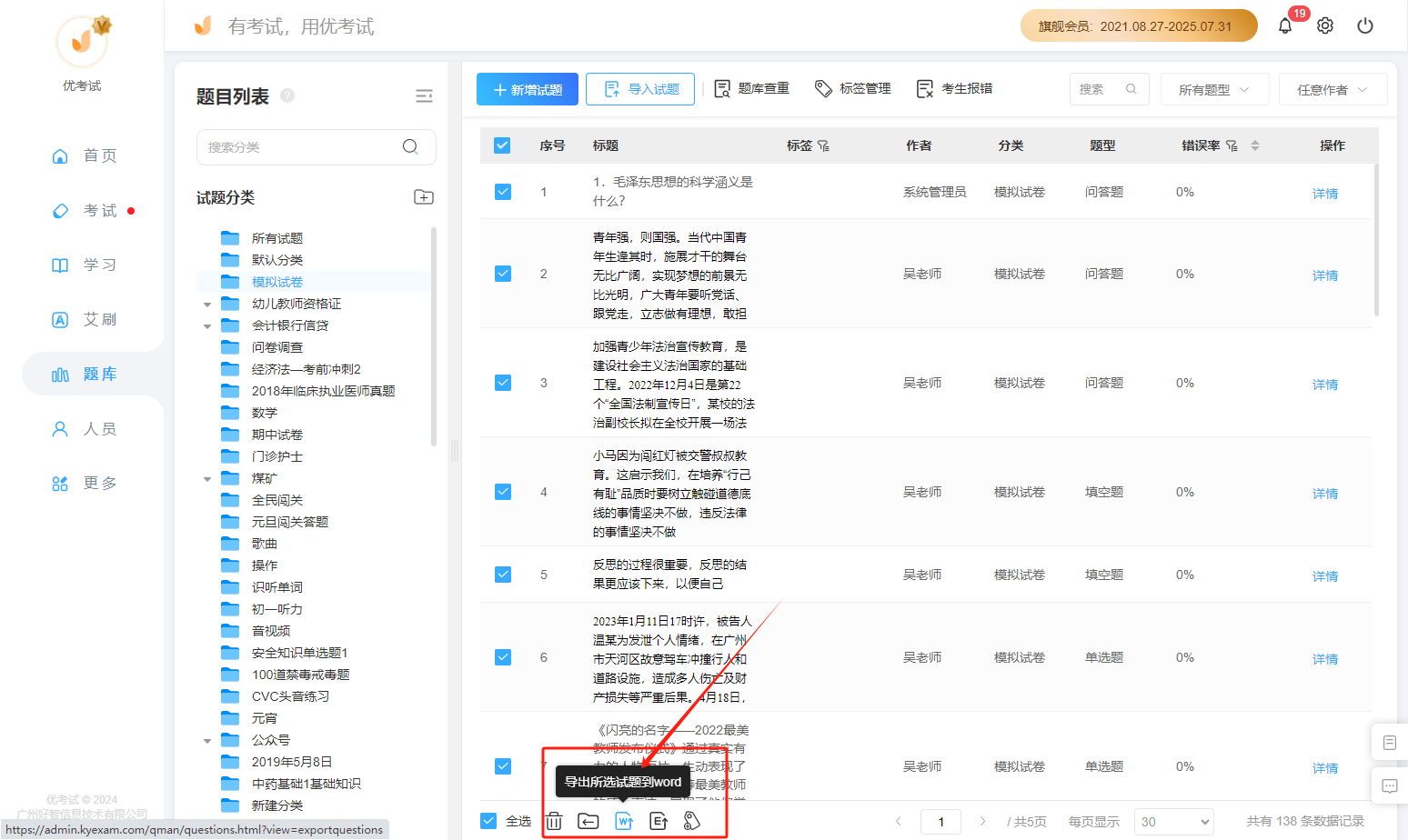Open 详情 for question 1

click(1325, 194)
